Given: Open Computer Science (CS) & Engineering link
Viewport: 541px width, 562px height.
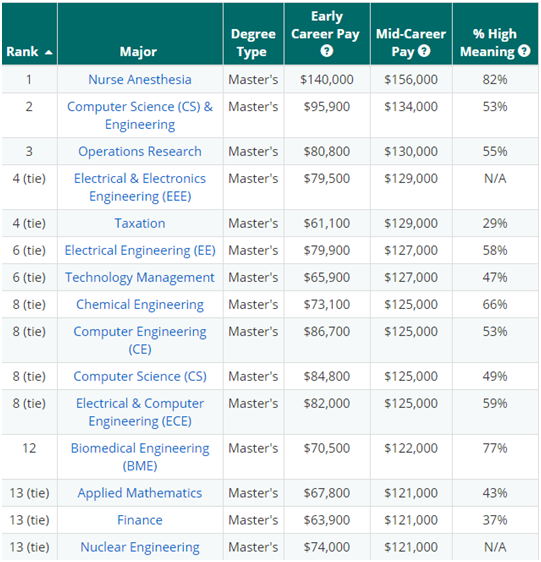Looking at the screenshot, I should click(140, 115).
